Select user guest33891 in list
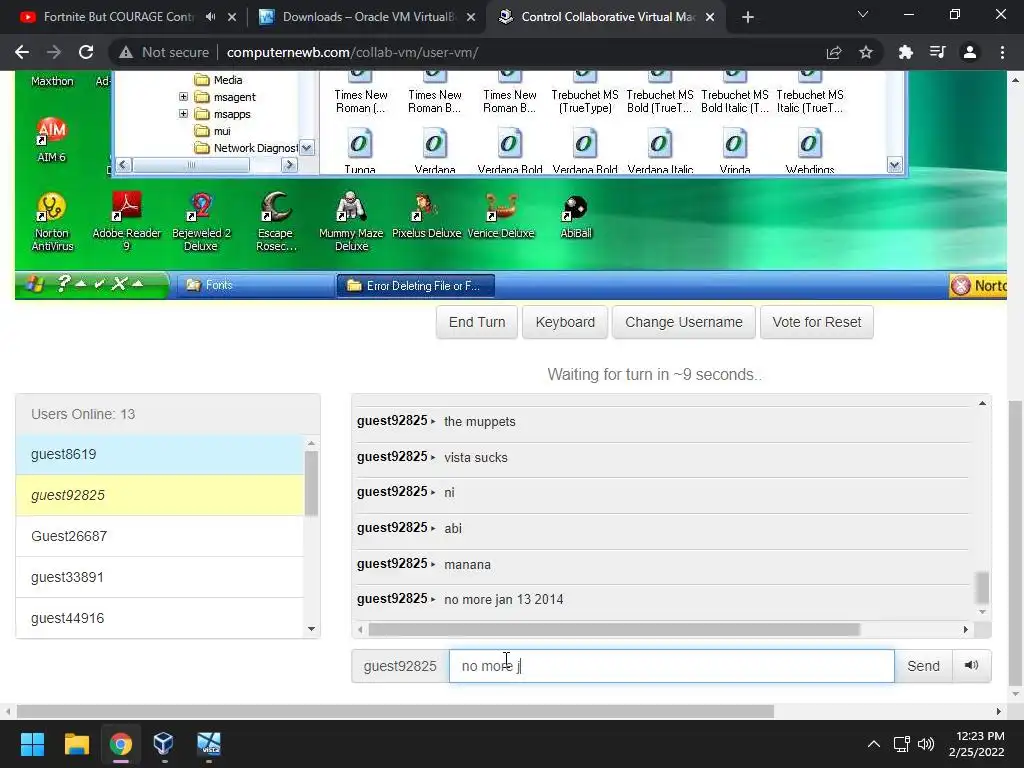 tap(159, 577)
